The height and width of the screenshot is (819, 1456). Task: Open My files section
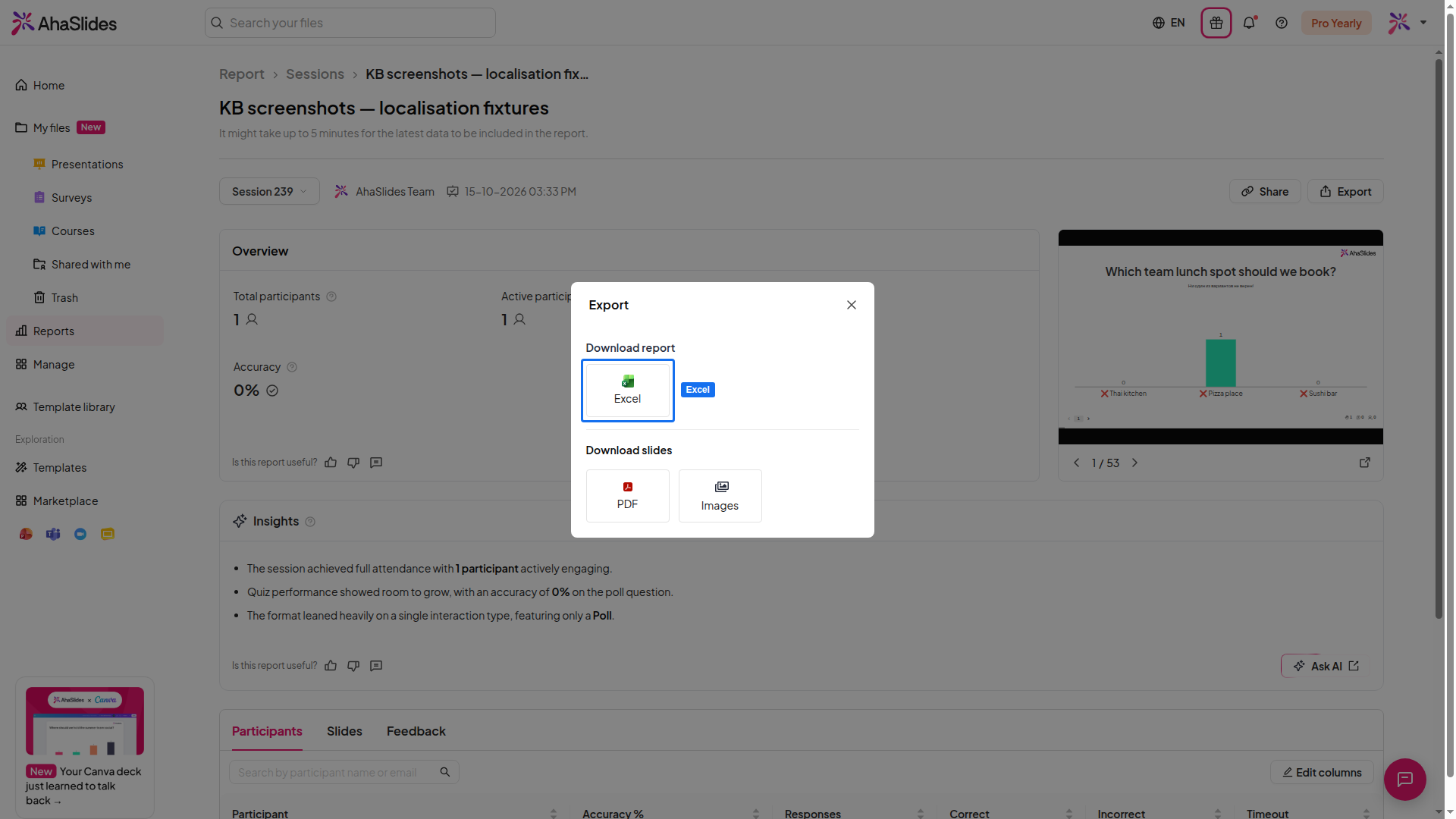point(85,127)
